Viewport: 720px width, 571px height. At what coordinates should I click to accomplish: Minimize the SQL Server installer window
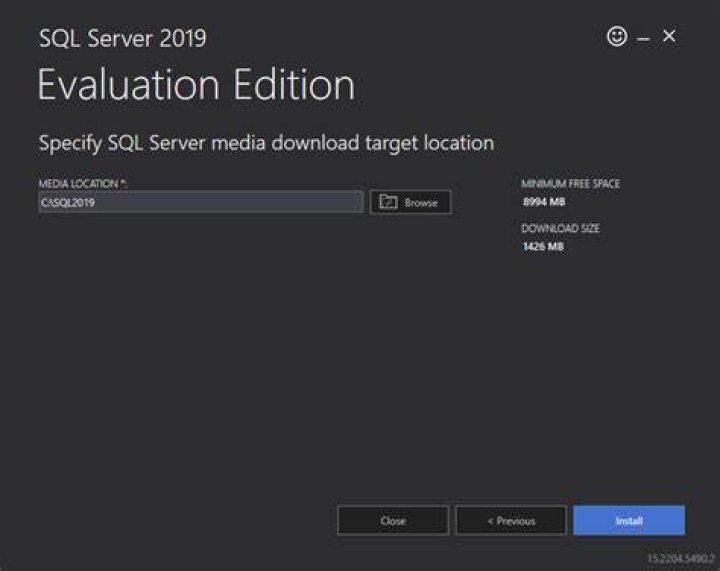tap(643, 39)
